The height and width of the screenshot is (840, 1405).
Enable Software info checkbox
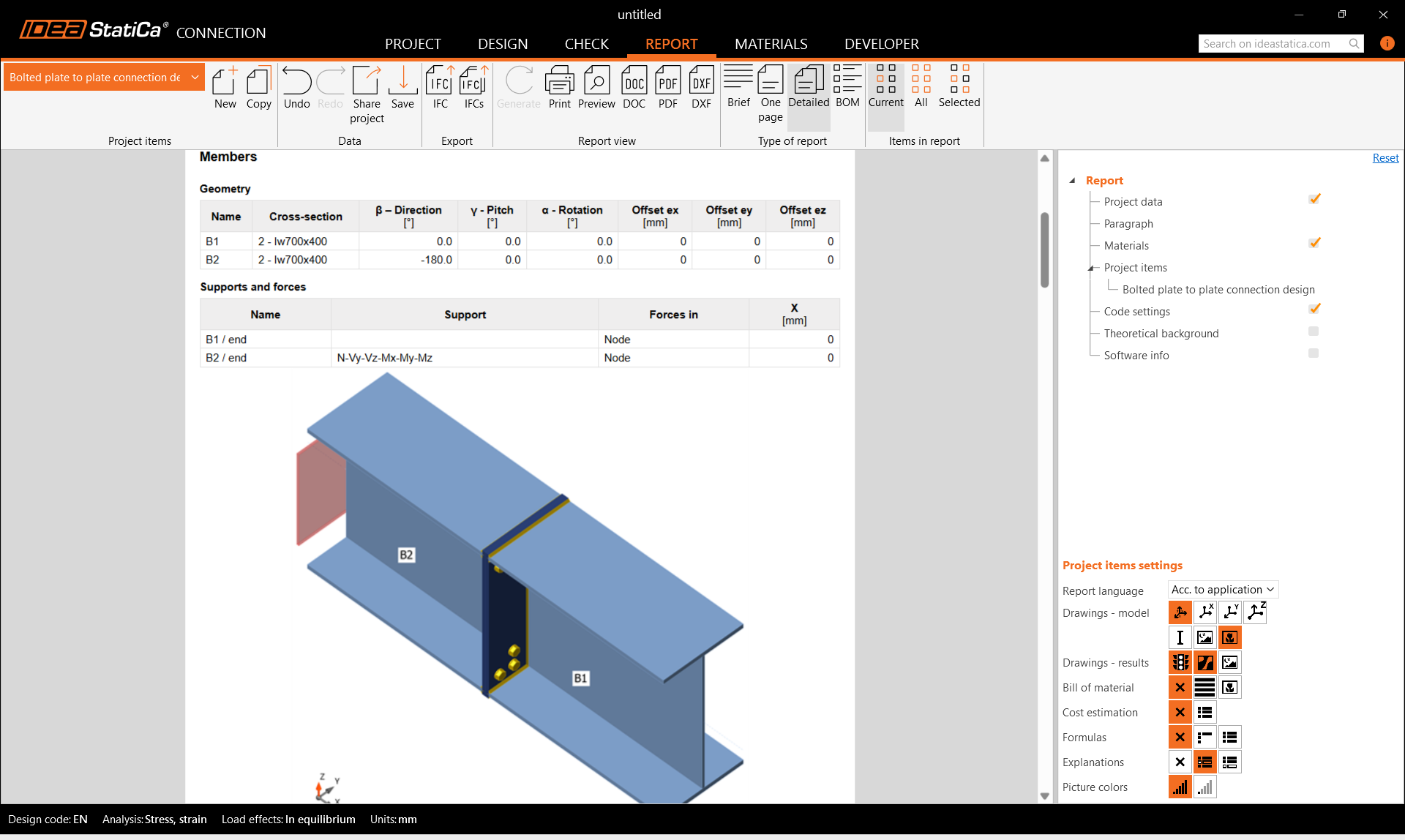[x=1314, y=353]
